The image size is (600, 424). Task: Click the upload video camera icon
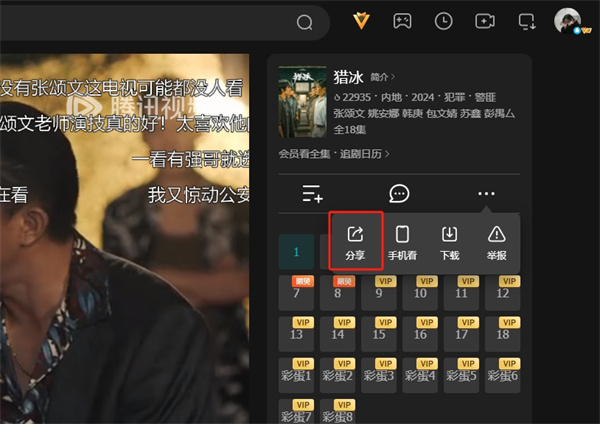point(485,21)
